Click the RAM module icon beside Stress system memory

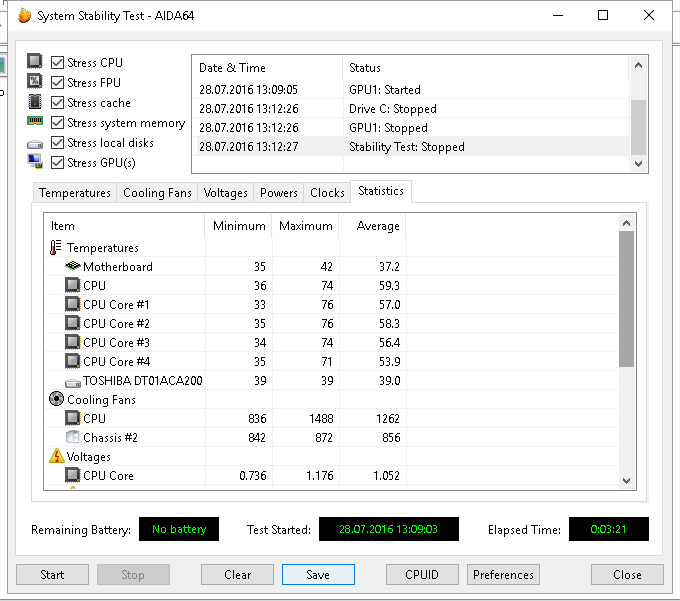[35, 121]
